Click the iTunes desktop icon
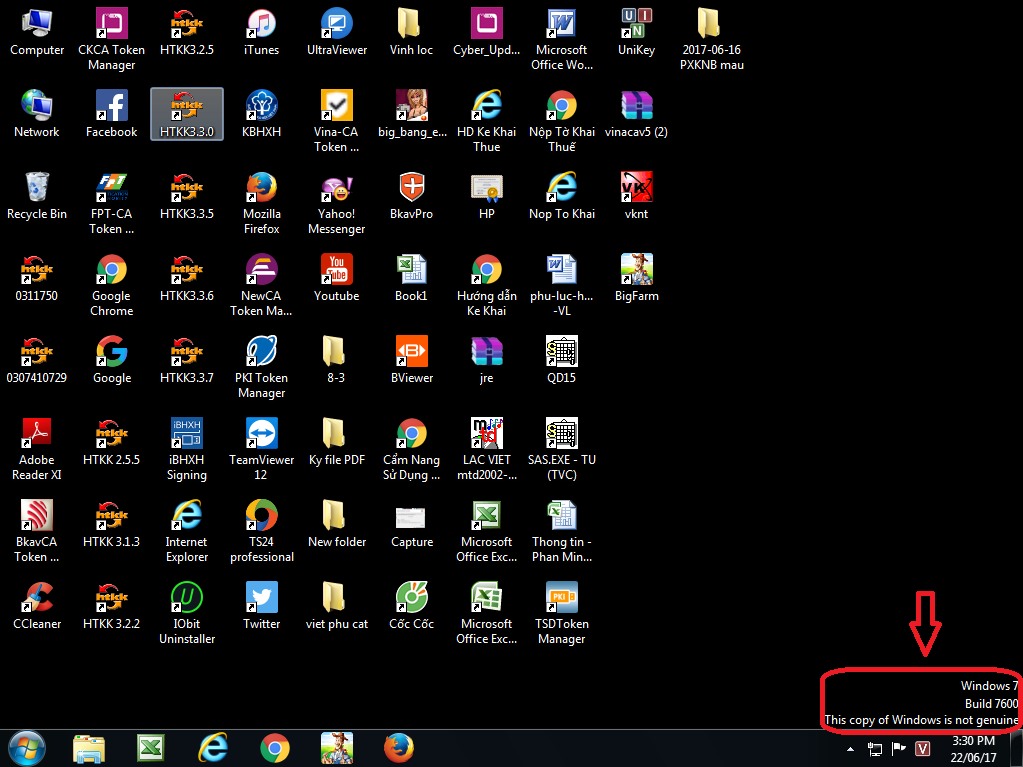Viewport: 1023px width, 767px height. [x=261, y=32]
